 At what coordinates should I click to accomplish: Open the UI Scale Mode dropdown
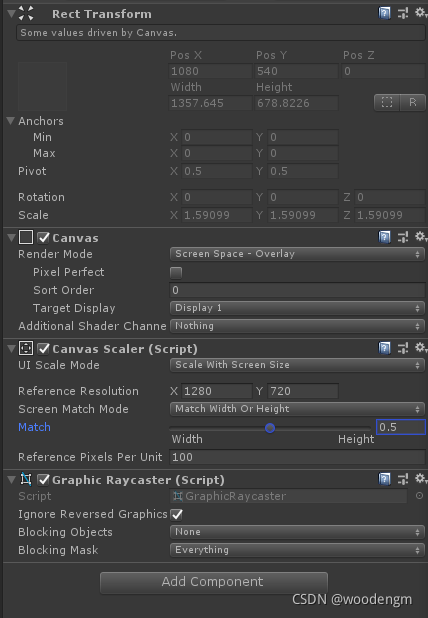(x=297, y=365)
